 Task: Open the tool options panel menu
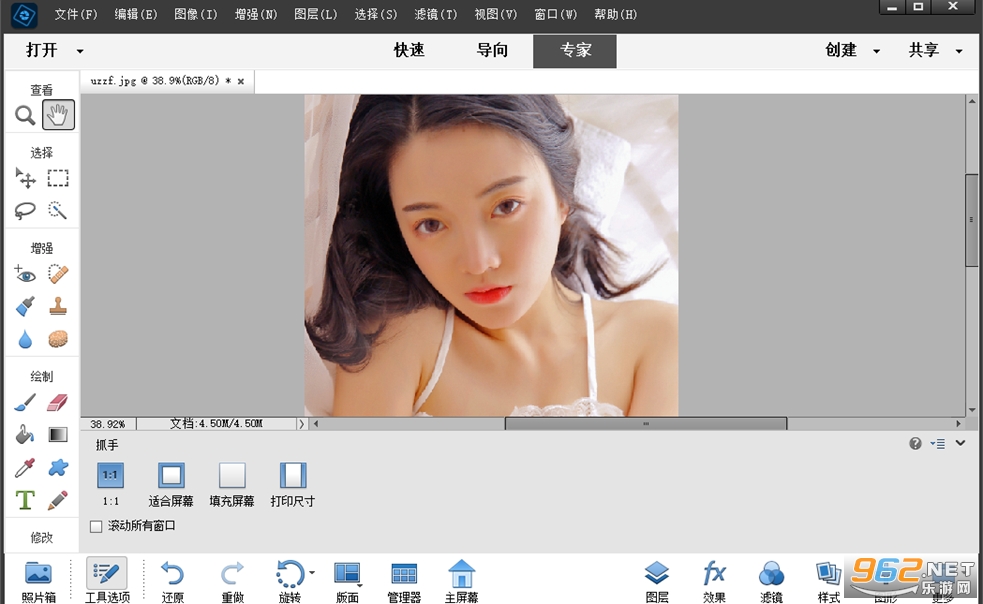point(938,443)
